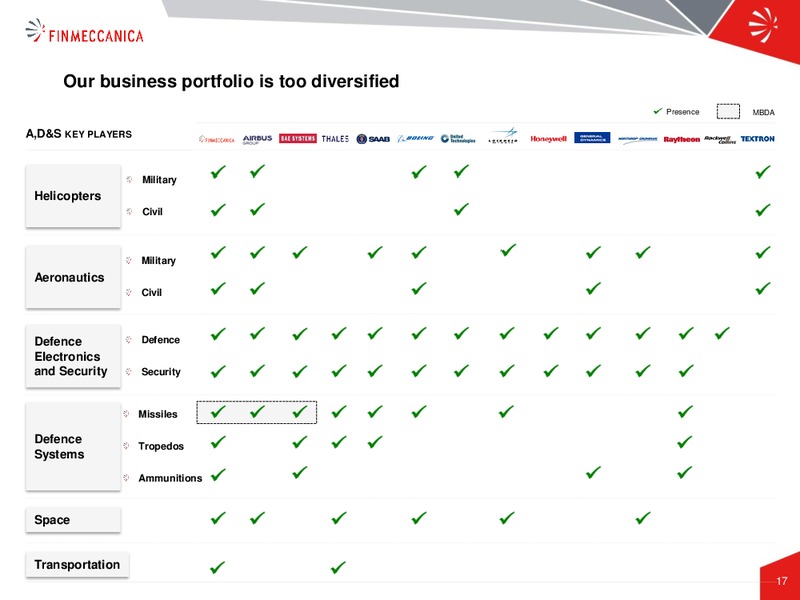Click the Presence legend text
Screen dimensions: 800x600
tap(683, 112)
